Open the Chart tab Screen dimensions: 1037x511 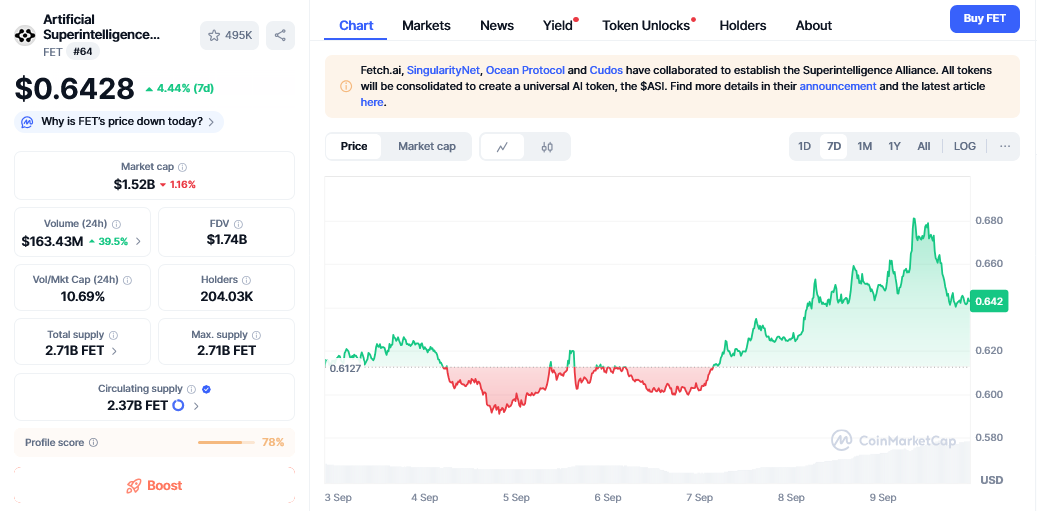(x=356, y=26)
